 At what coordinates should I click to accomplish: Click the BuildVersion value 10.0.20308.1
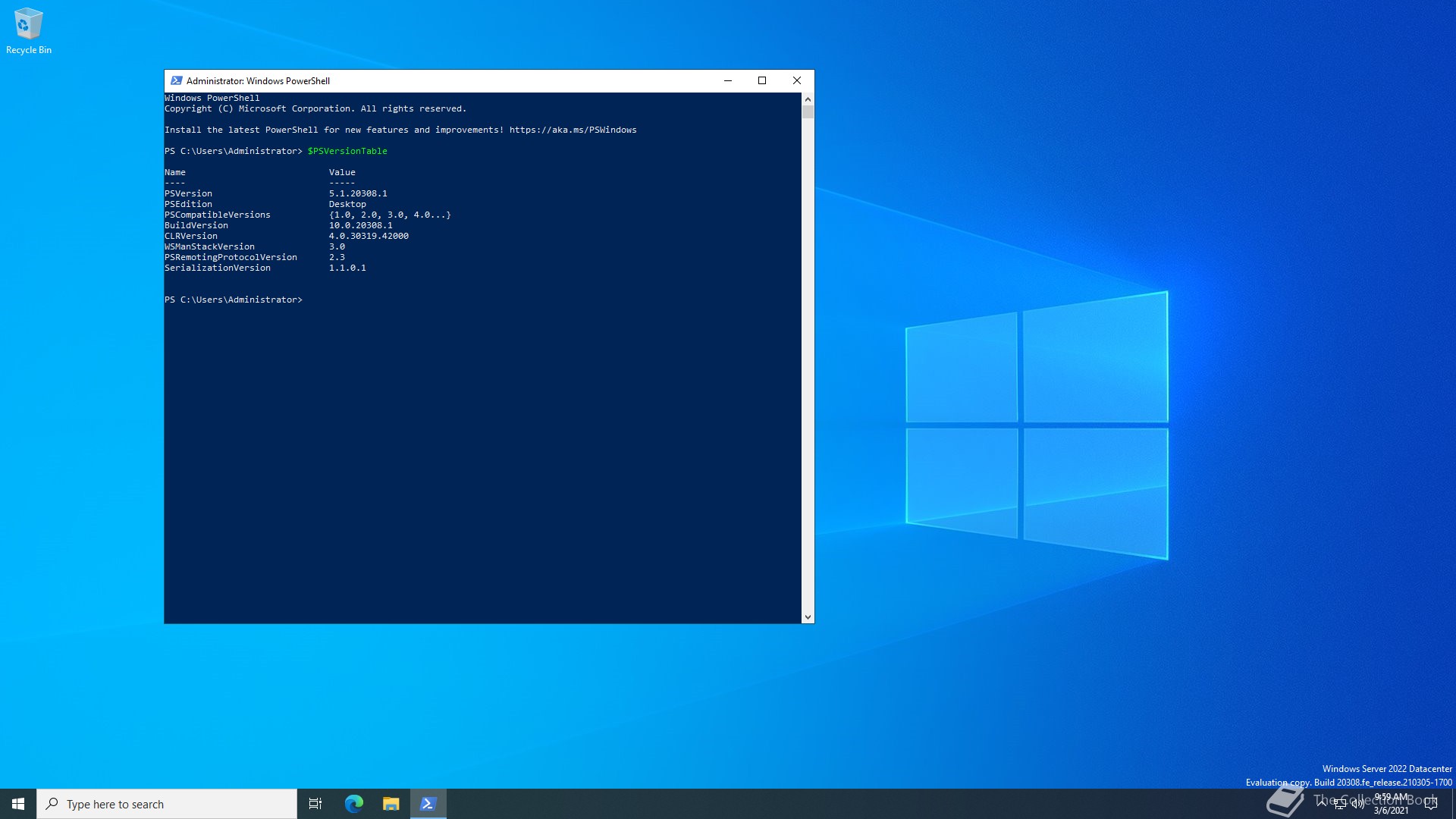(361, 225)
